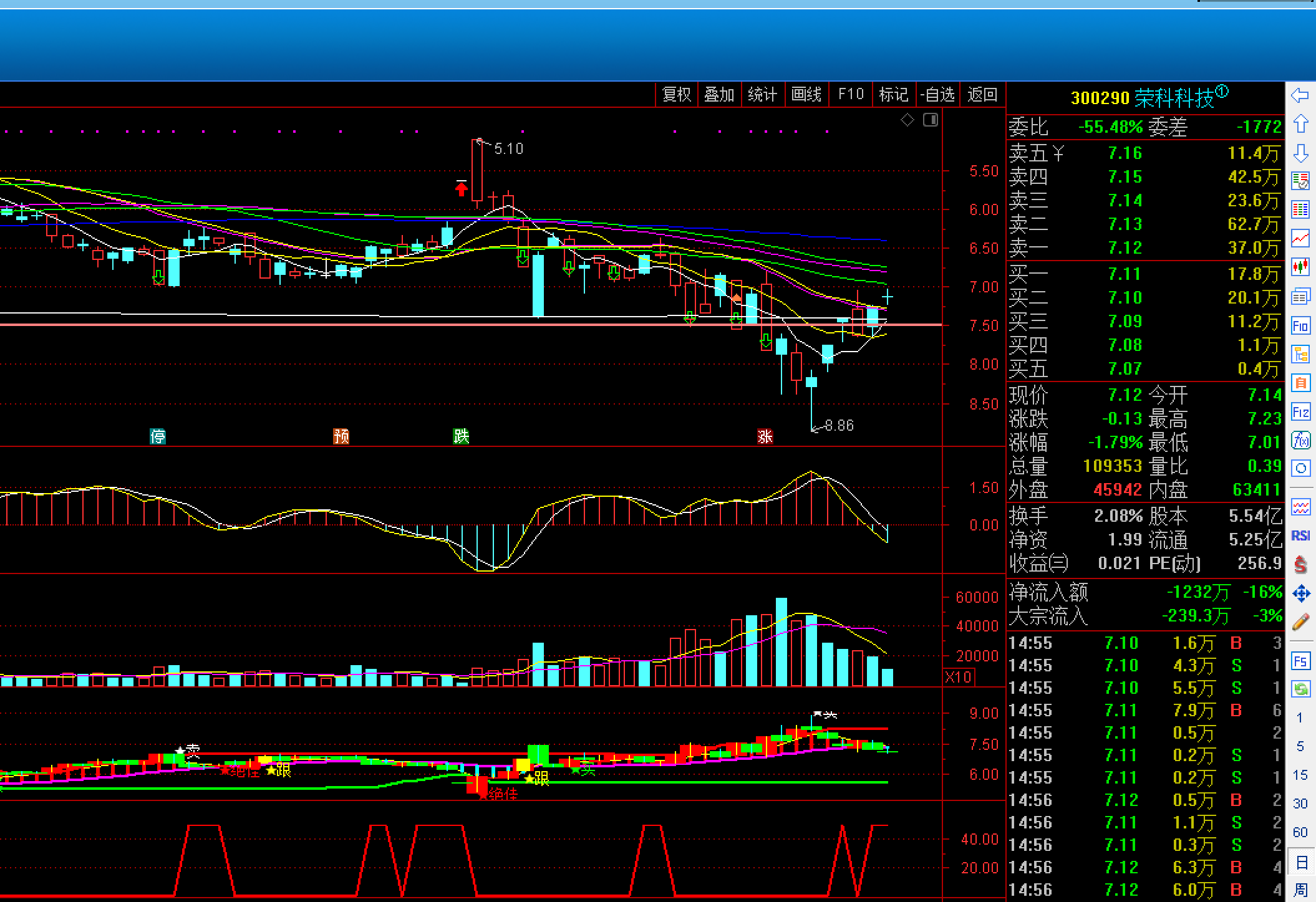Open the F10 company info sidebar icon
Image resolution: width=1316 pixels, height=902 pixels.
(x=1300, y=325)
